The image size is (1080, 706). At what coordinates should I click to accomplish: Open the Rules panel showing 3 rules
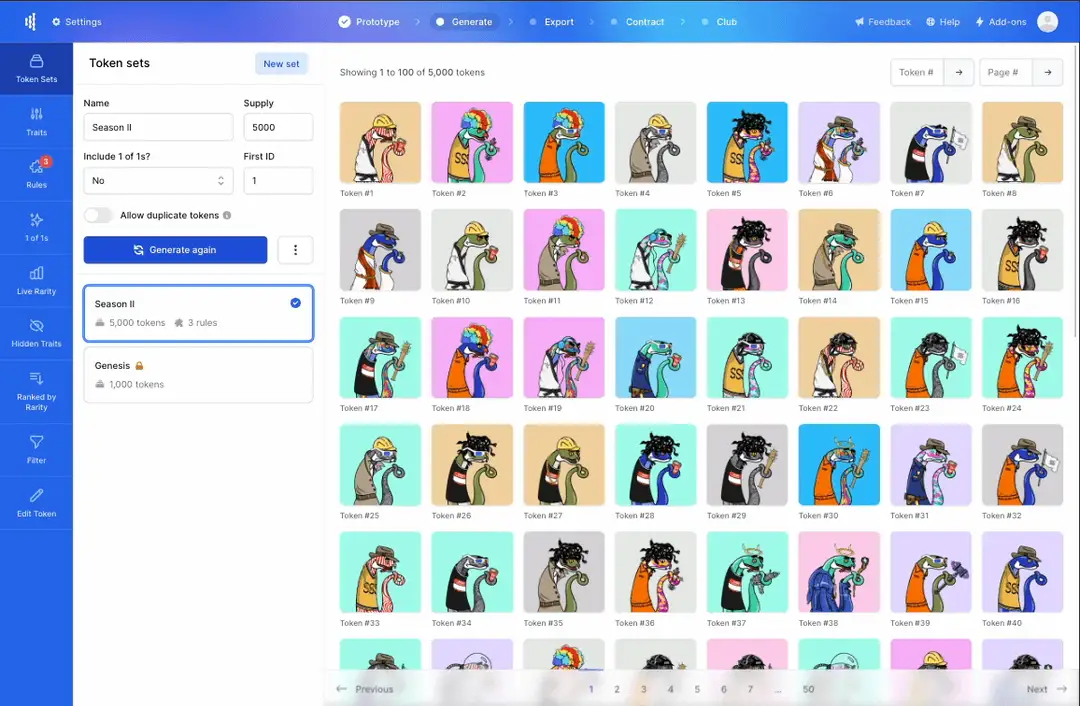(x=36, y=170)
